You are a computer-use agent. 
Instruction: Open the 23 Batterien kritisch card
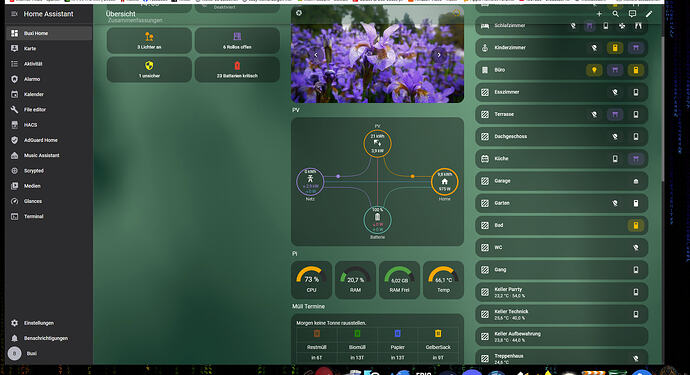(x=237, y=70)
